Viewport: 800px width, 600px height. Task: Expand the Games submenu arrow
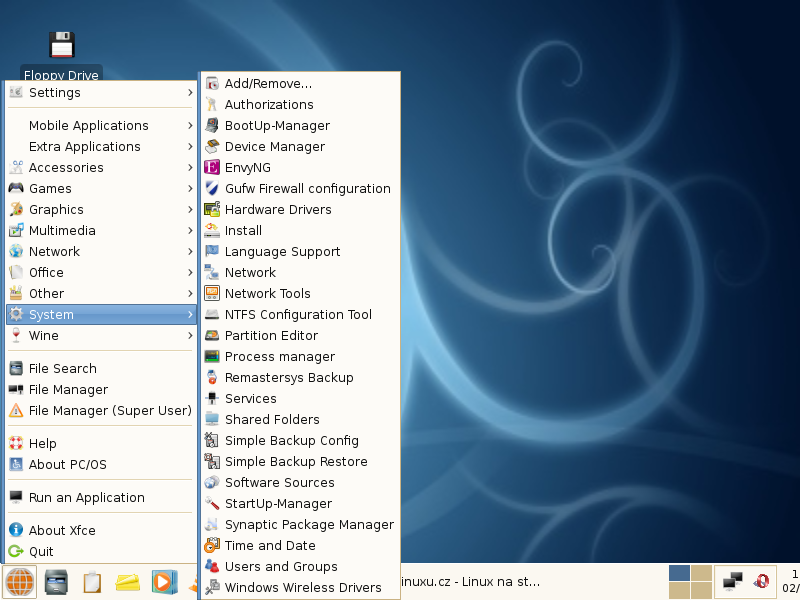click(190, 188)
